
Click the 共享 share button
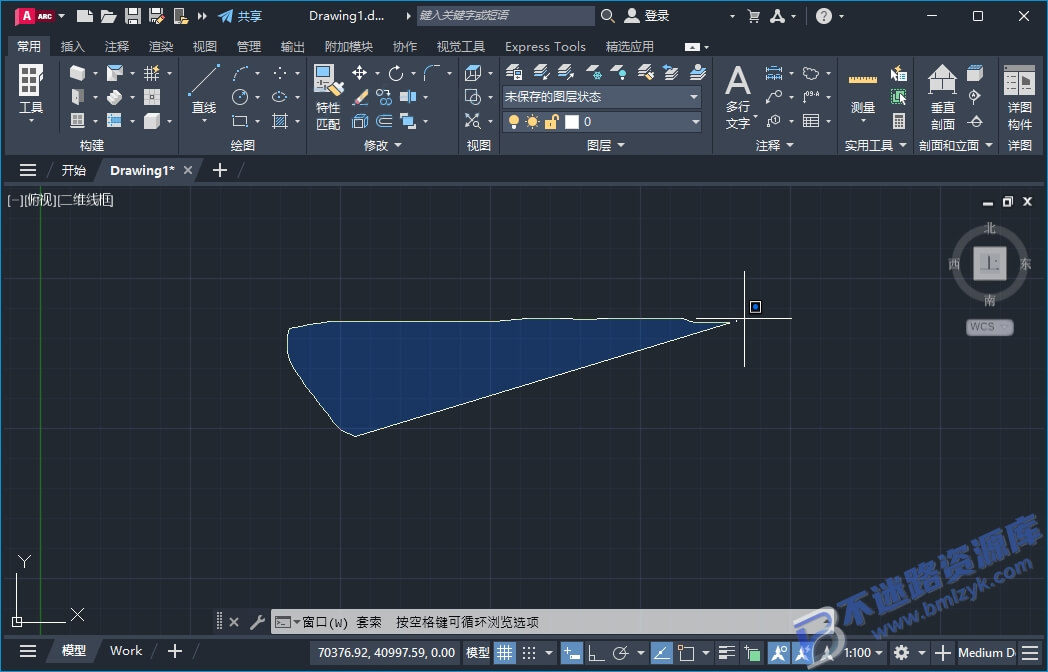coord(240,16)
